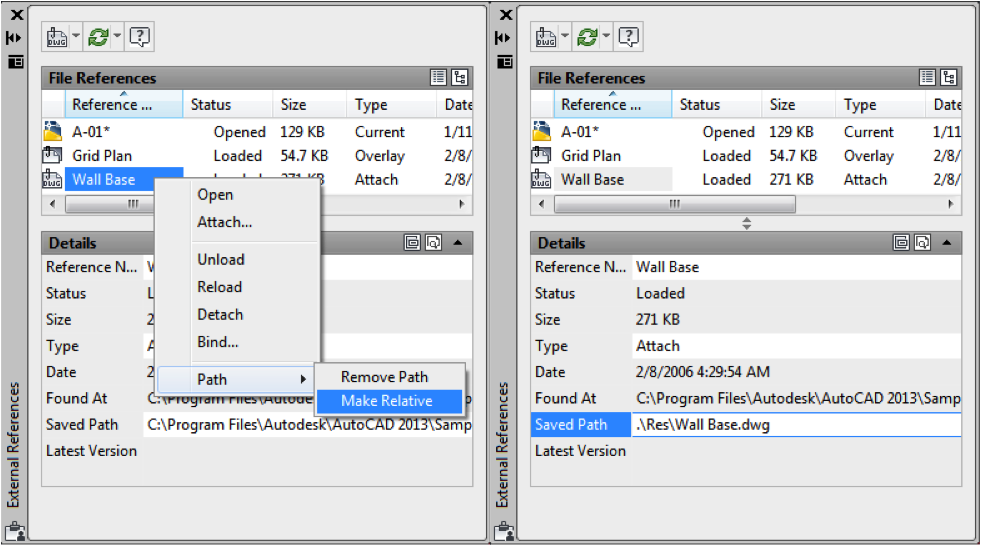Select Grid Plan row in left list
This screenshot has height=546, width=981.
pyautogui.click(x=257, y=156)
